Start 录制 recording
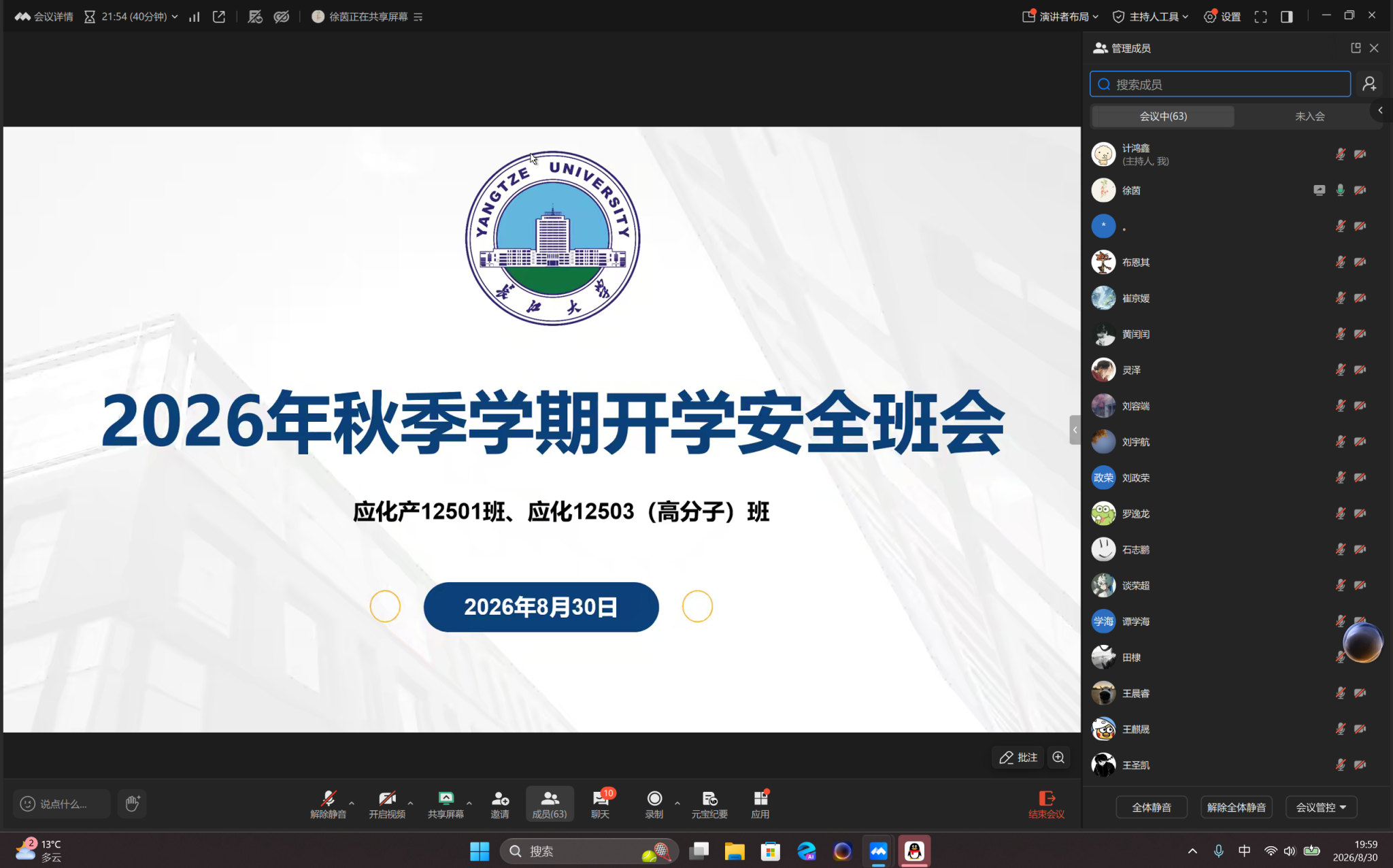Viewport: 1393px width, 868px height. [x=654, y=804]
